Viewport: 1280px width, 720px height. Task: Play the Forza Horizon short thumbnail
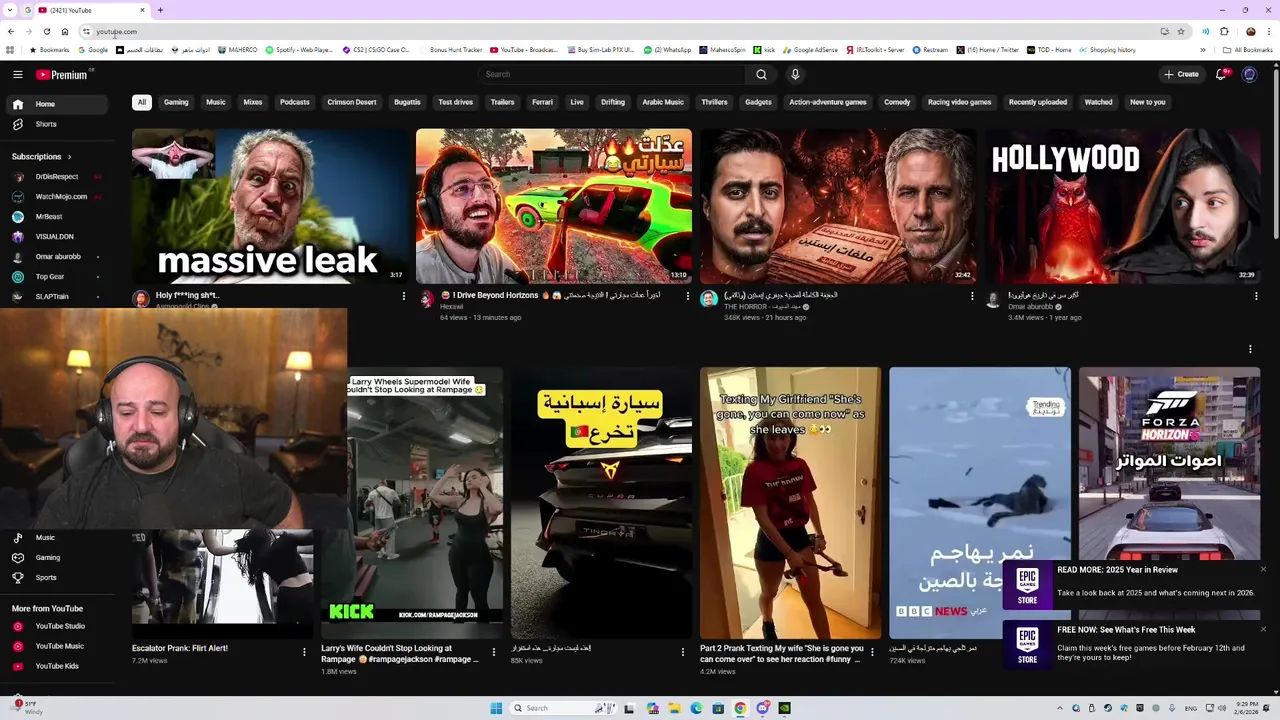pyautogui.click(x=1169, y=464)
